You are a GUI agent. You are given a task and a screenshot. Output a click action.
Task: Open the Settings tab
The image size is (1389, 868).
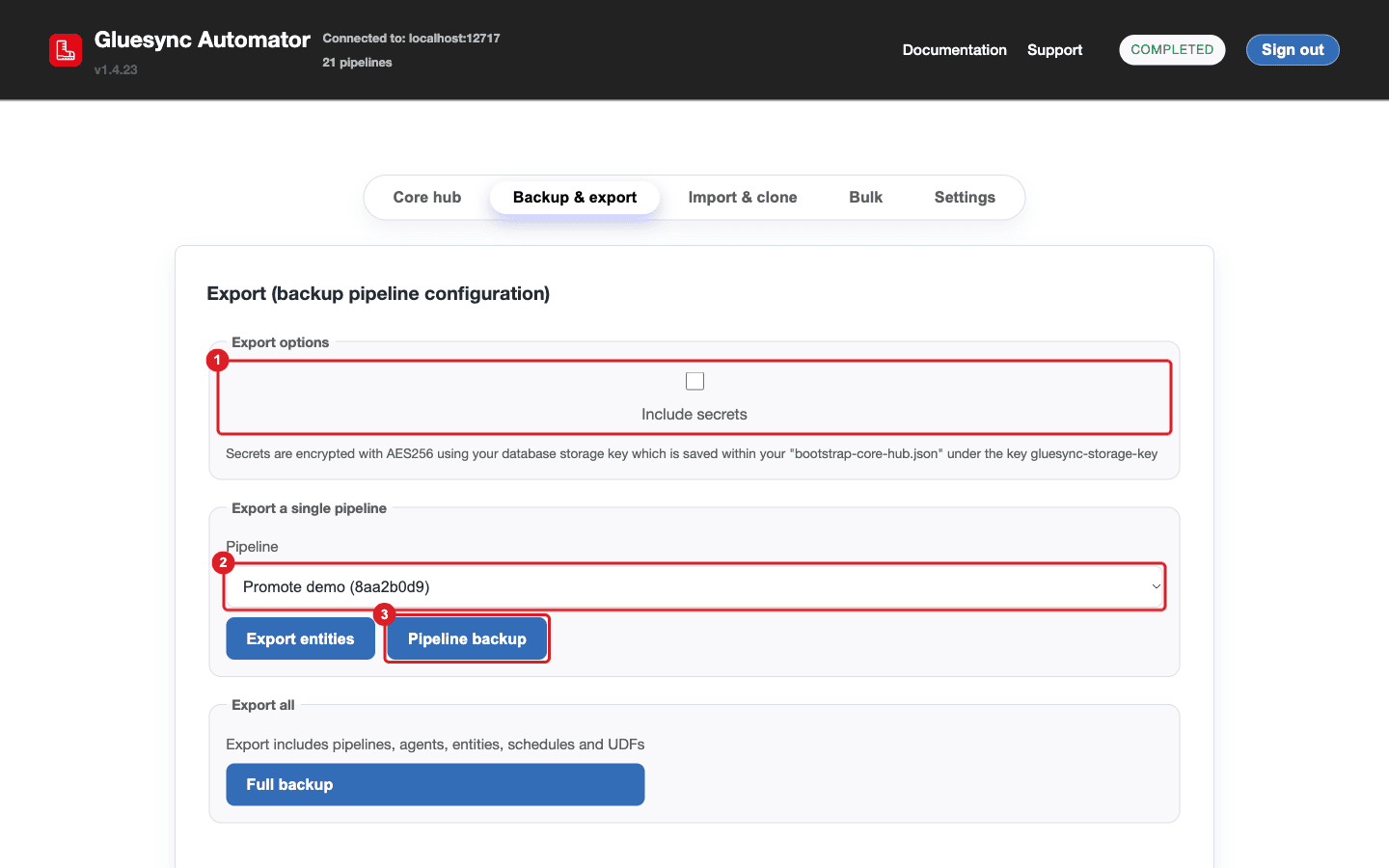pyautogui.click(x=965, y=197)
